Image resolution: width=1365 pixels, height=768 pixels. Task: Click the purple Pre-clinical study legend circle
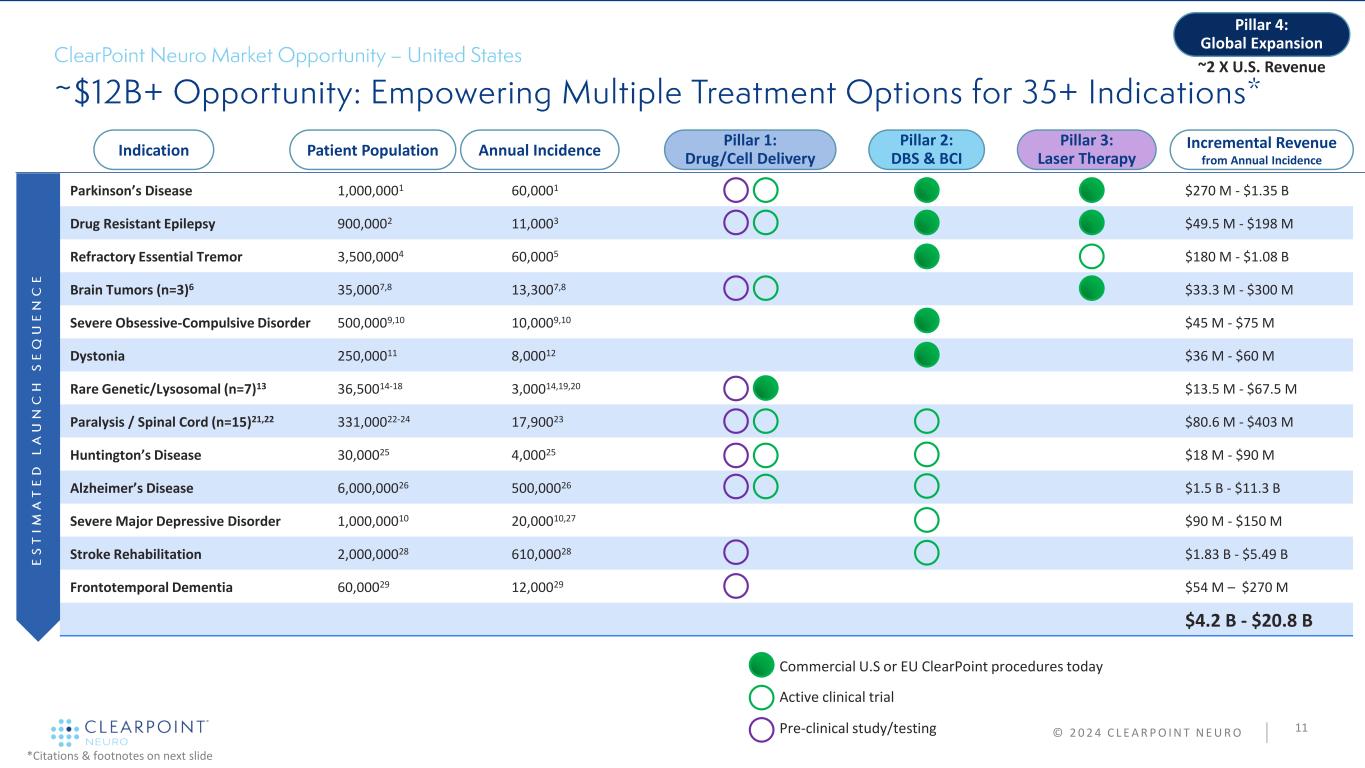tap(762, 729)
